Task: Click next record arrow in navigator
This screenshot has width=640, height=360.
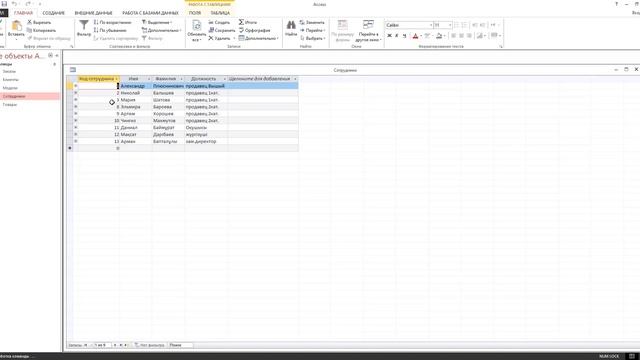Action: [x=116, y=345]
